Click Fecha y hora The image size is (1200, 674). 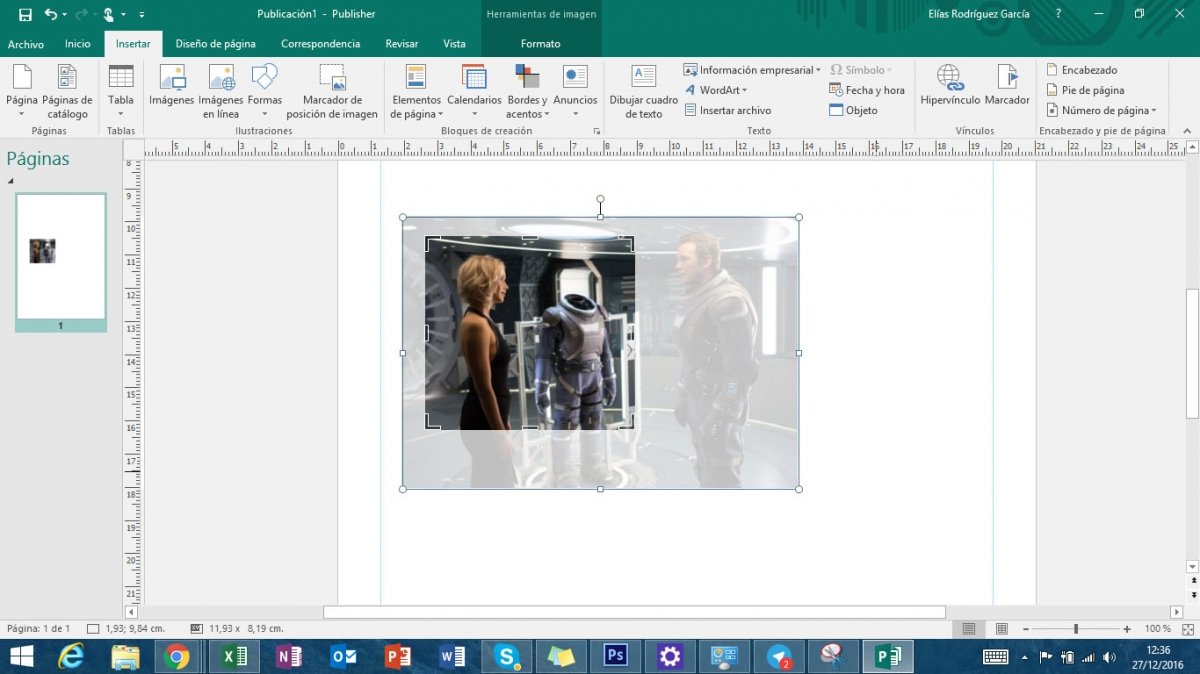[866, 90]
